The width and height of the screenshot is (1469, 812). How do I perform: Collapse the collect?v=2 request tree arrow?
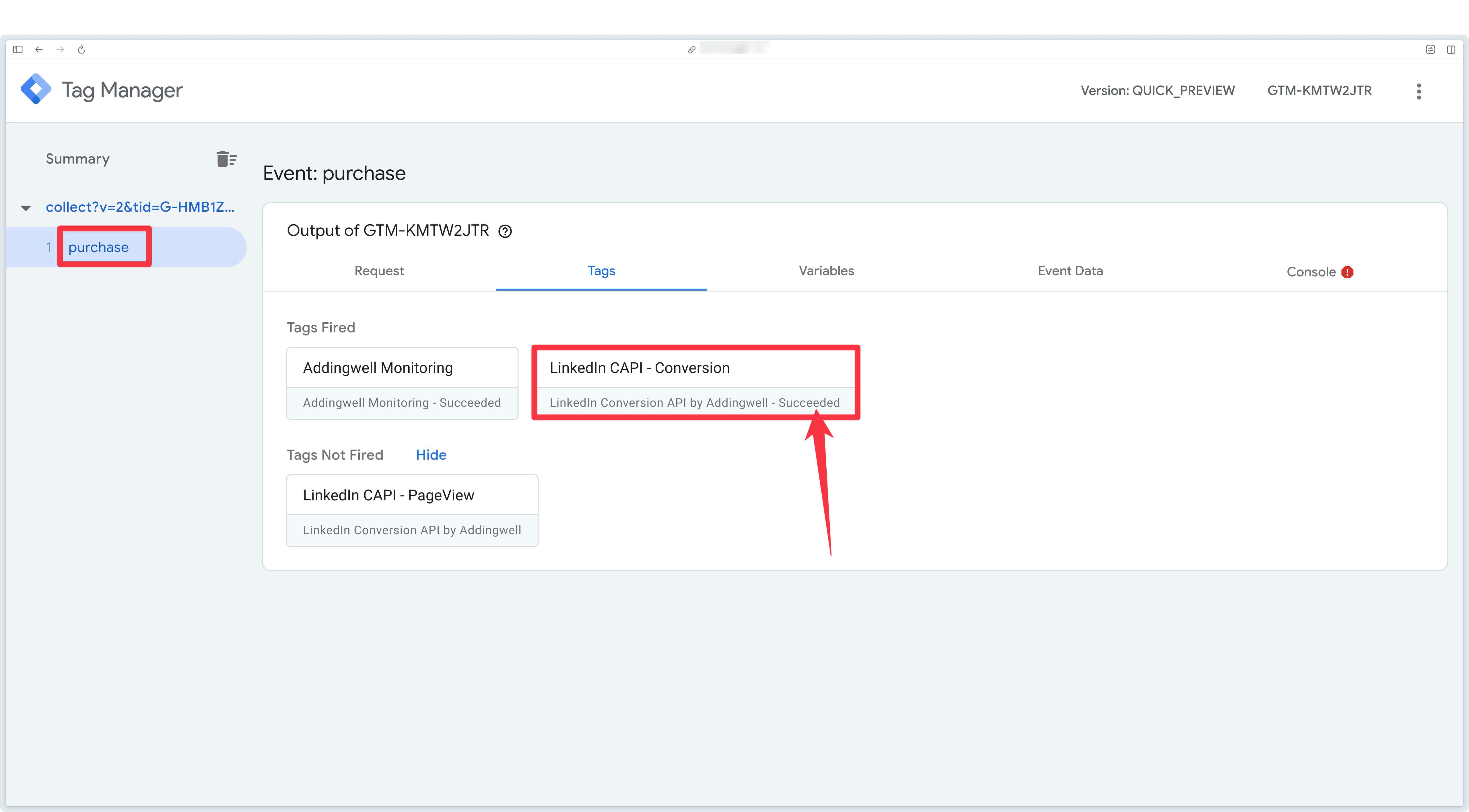(26, 208)
